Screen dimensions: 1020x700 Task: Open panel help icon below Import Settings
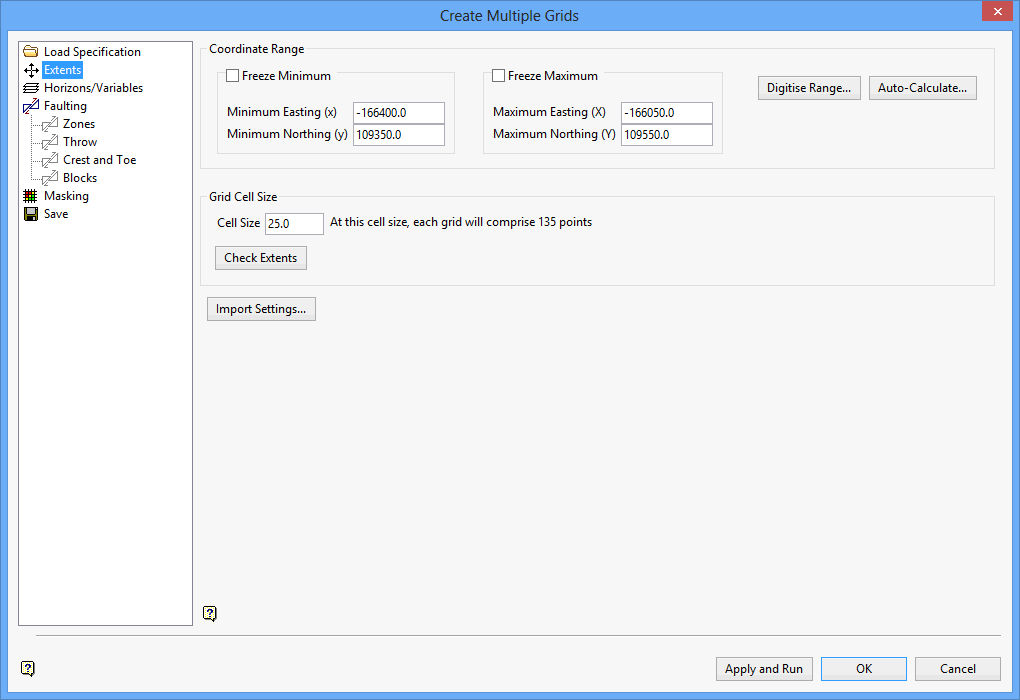pyautogui.click(x=209, y=613)
